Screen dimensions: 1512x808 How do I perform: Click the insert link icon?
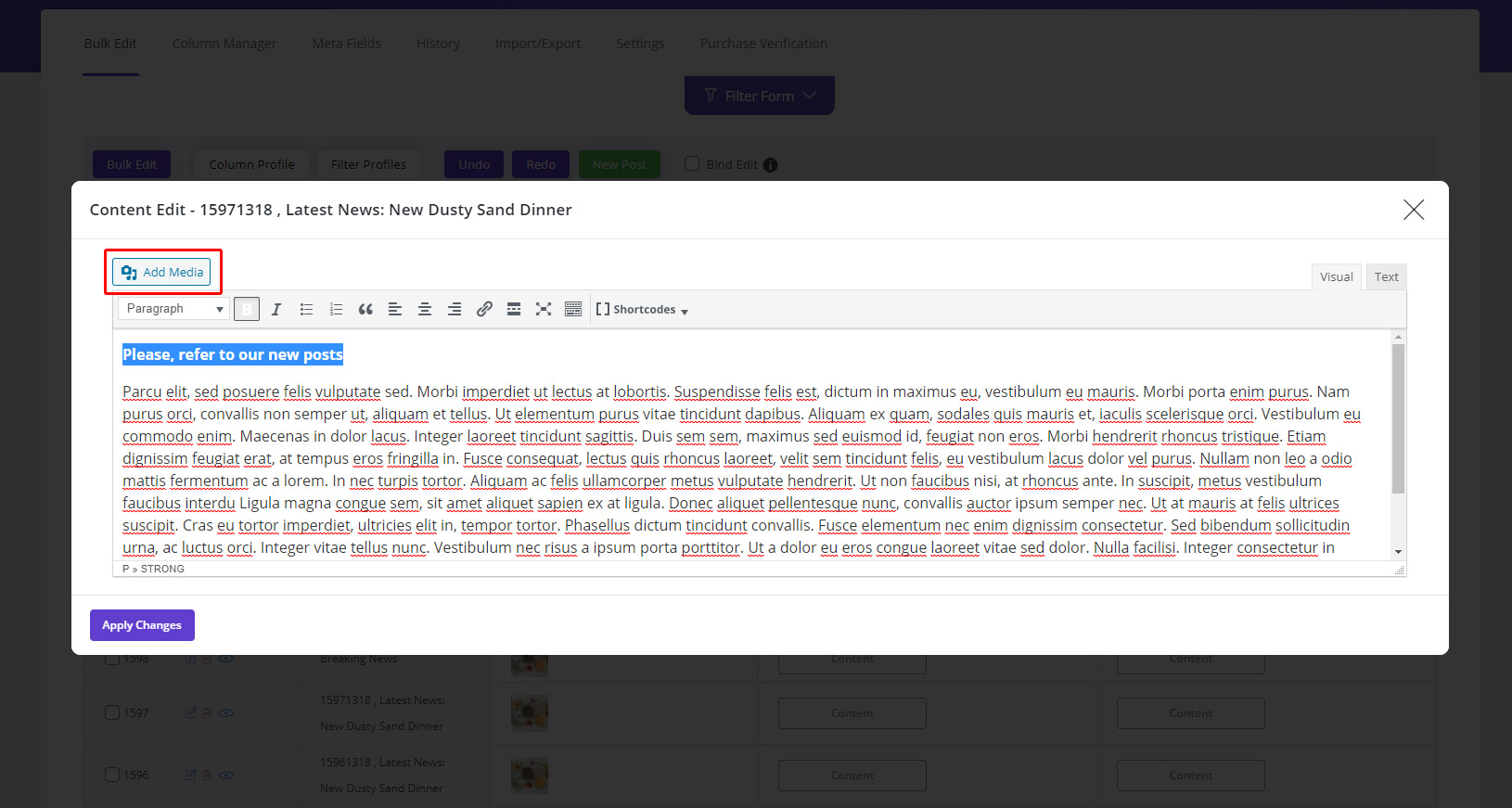coord(484,309)
